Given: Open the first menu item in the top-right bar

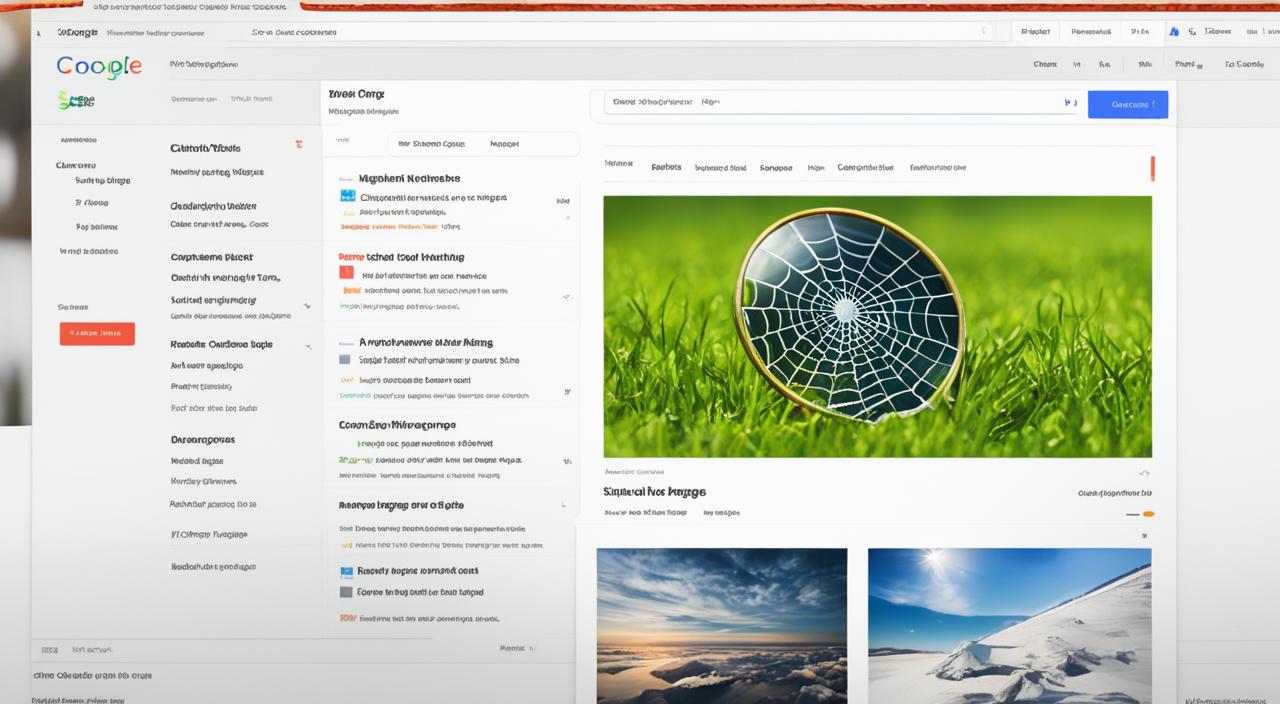Looking at the screenshot, I should click(x=1036, y=31).
